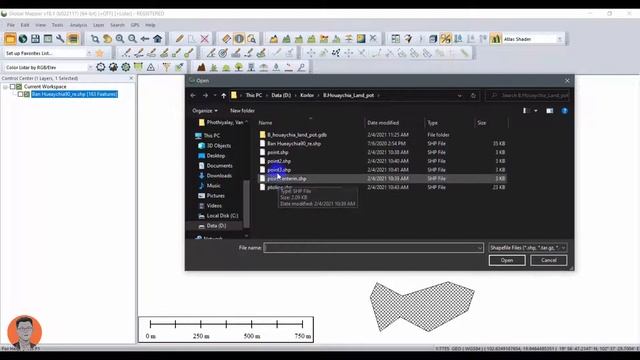
Task: Sort by Date modified column header
Action: click(383, 123)
